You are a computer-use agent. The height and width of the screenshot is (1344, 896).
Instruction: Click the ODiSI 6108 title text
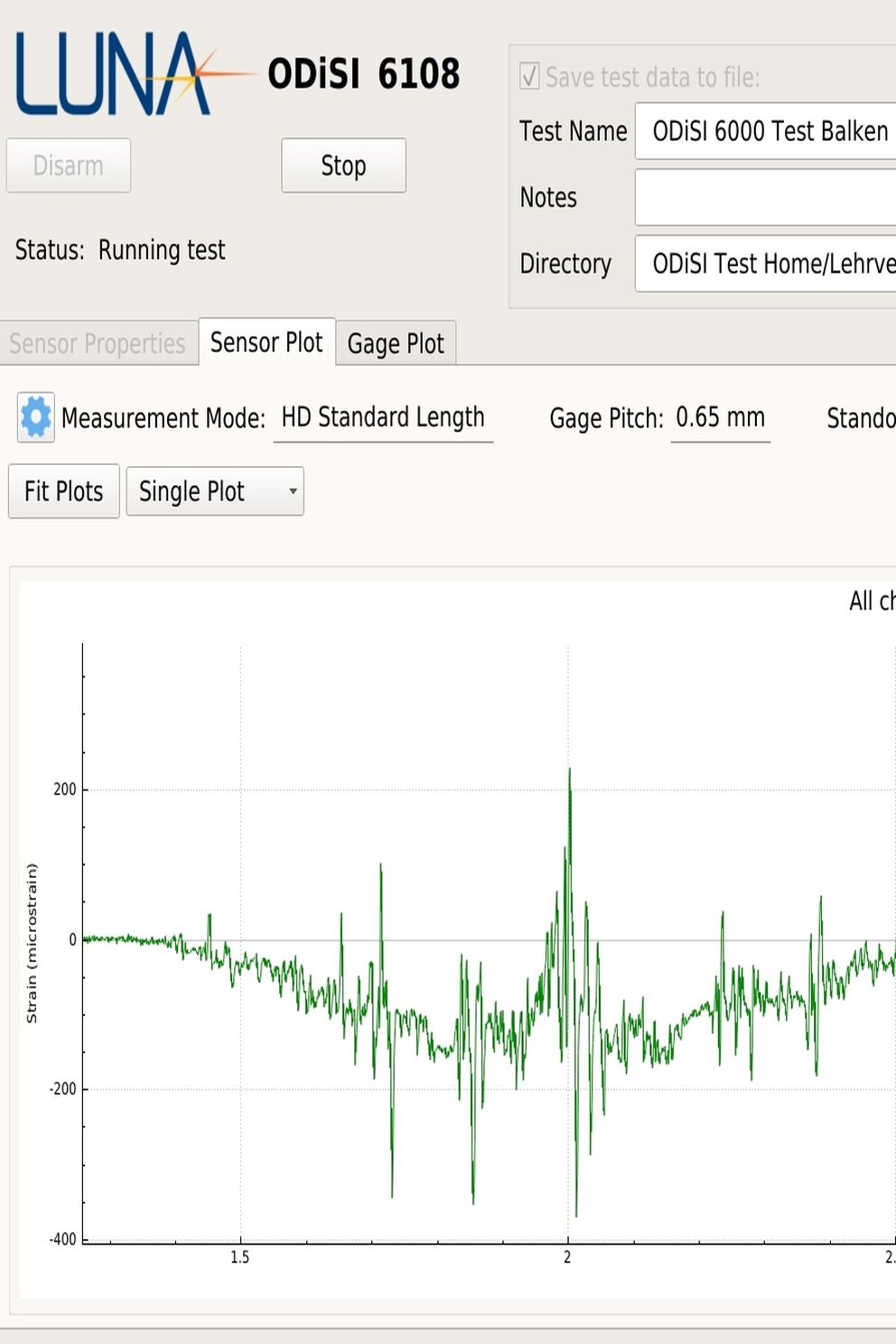(x=363, y=74)
